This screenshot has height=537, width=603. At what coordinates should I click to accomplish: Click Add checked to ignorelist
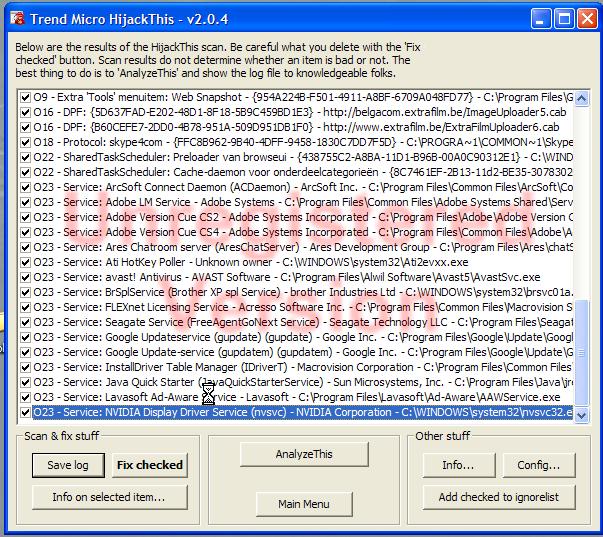499,497
